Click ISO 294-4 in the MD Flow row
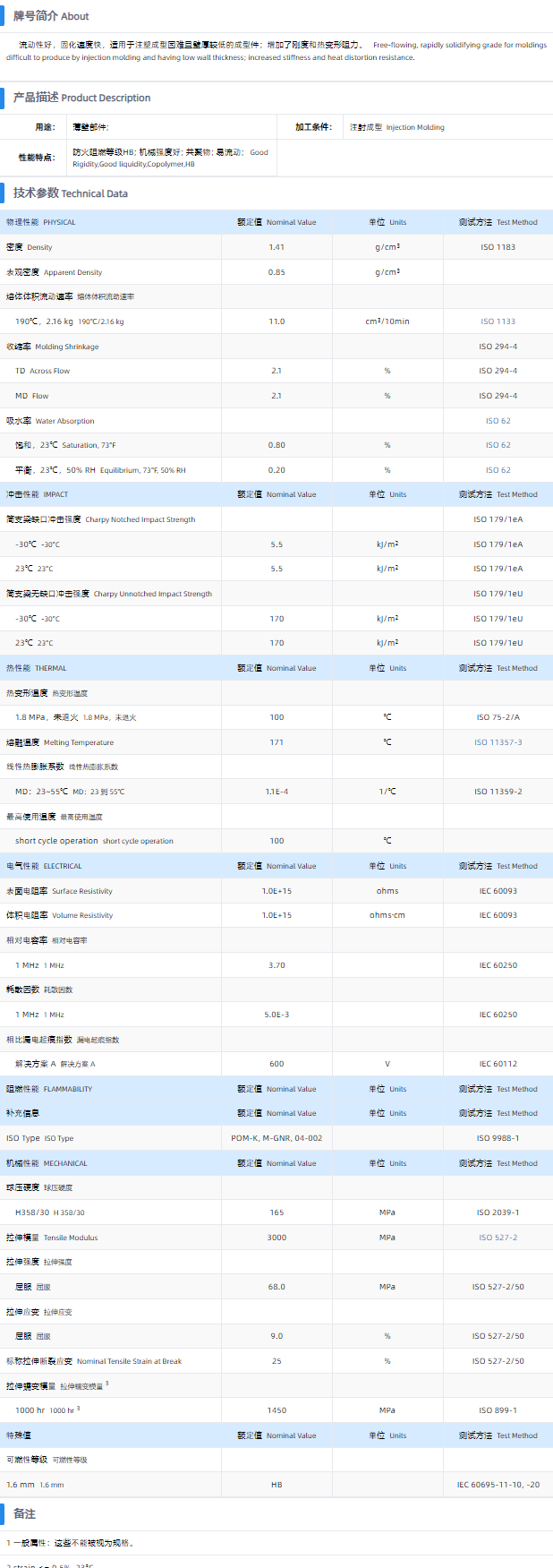Image resolution: width=553 pixels, height=1568 pixels. (498, 396)
